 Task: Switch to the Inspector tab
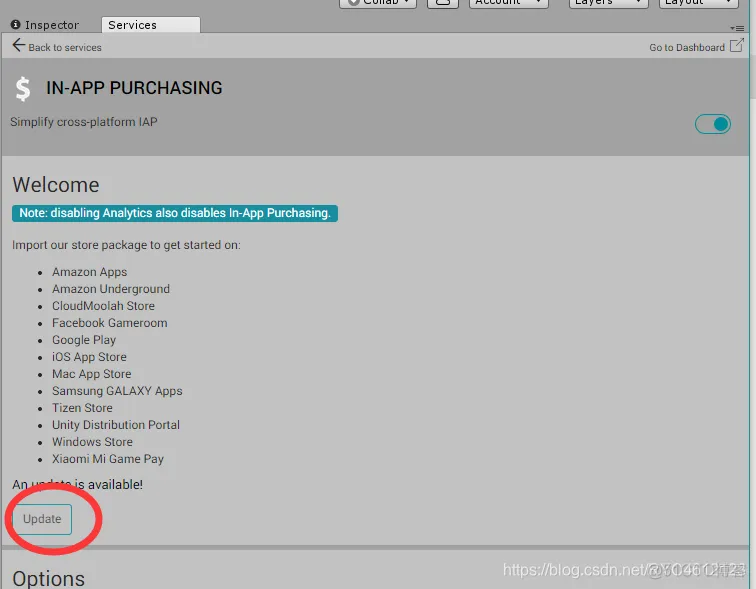(45, 25)
